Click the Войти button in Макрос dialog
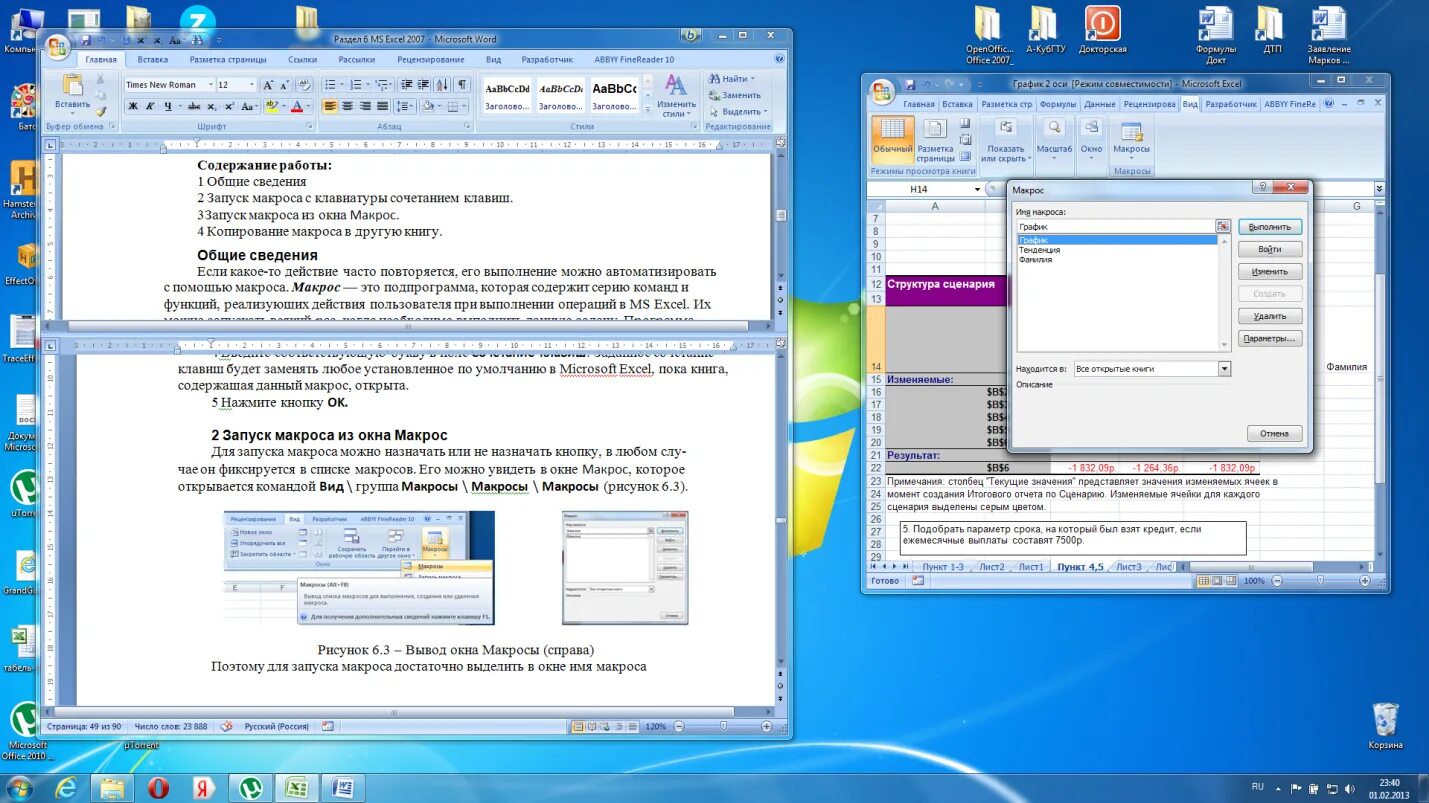Viewport: 1429px width, 803px height. coord(1270,249)
